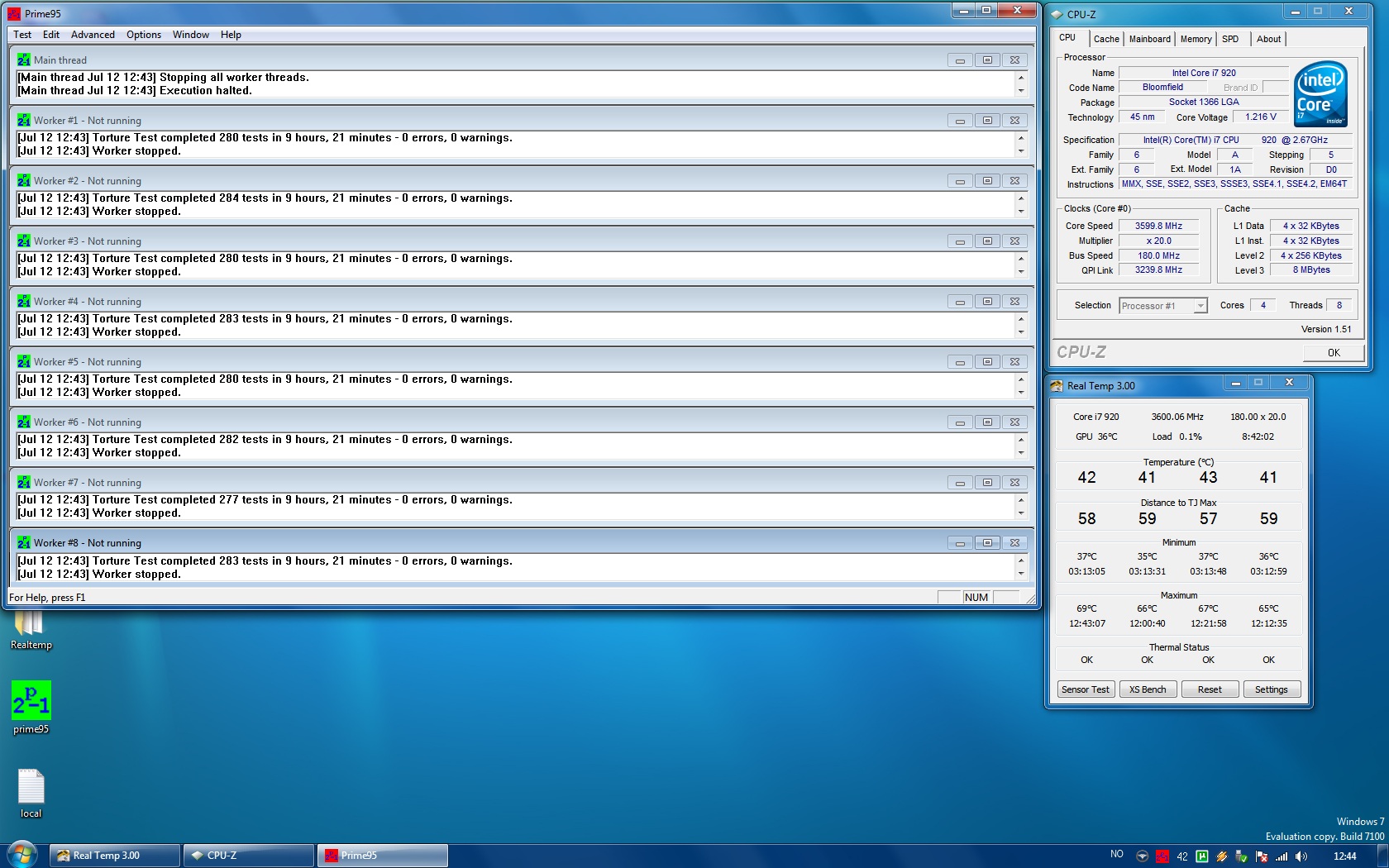Click Safely Remove Hardware tray icon
1389x868 pixels.
(x=1242, y=856)
